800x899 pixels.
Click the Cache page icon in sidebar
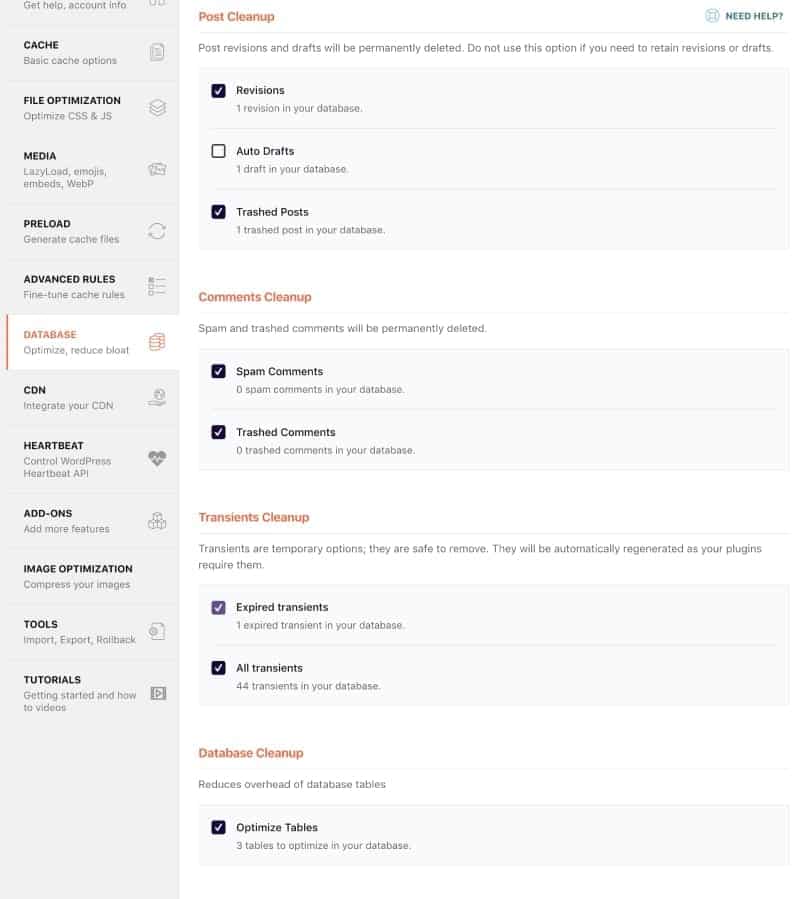(157, 52)
